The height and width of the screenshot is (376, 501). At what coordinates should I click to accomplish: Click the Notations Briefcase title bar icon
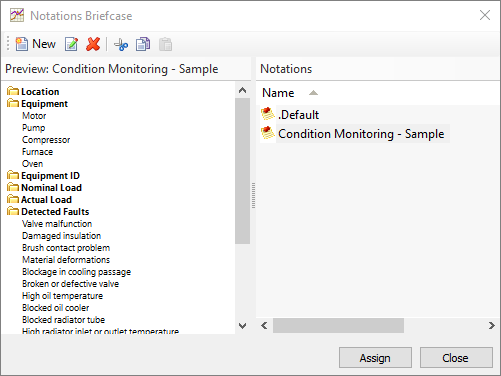pos(17,15)
